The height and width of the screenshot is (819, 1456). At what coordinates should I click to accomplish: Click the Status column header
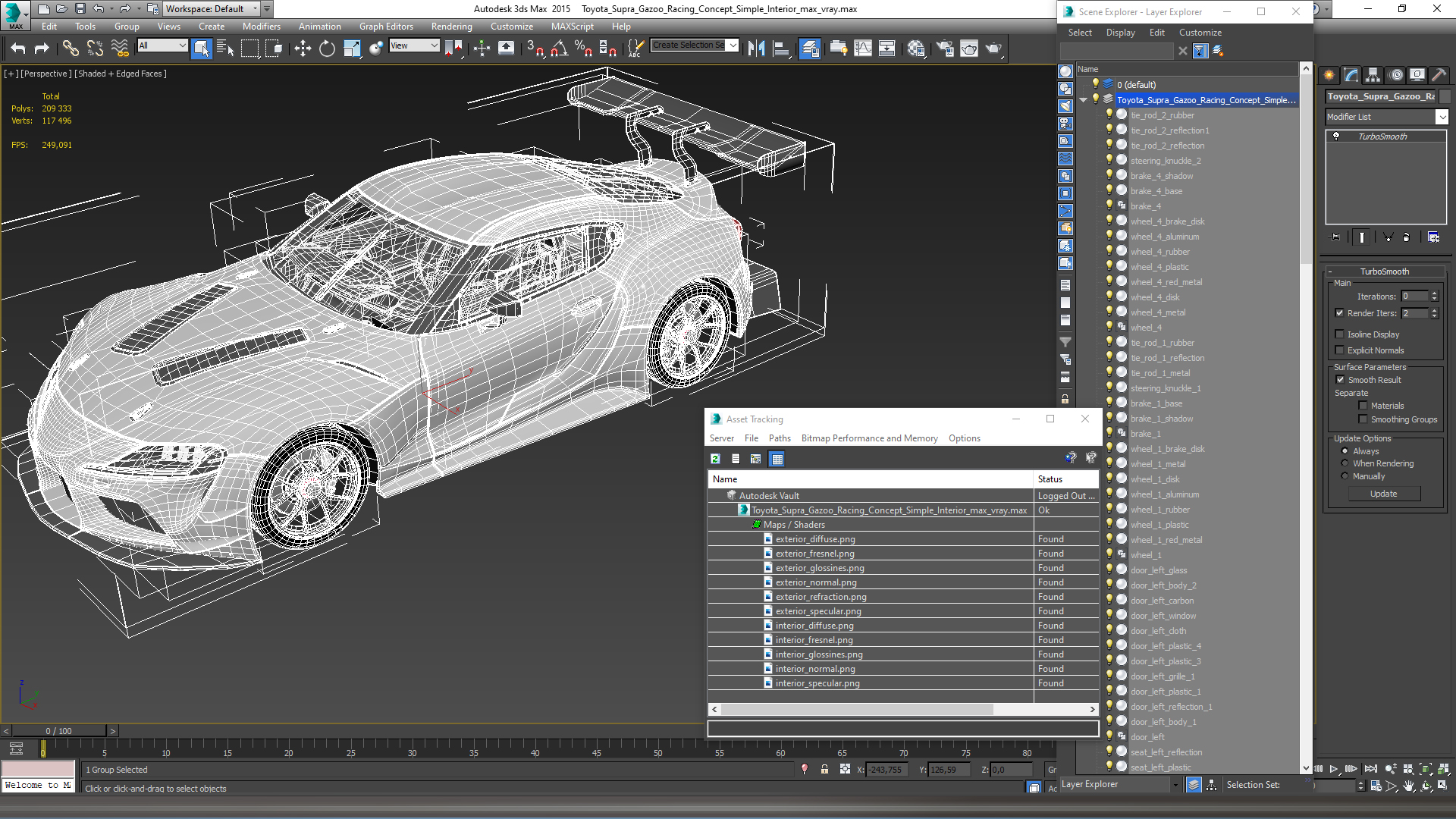click(1065, 479)
